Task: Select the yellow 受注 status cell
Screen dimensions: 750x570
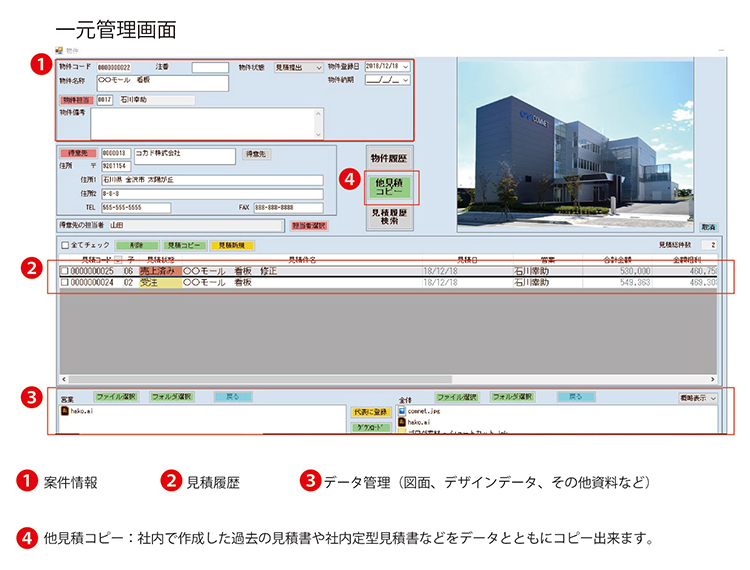Action: (160, 283)
